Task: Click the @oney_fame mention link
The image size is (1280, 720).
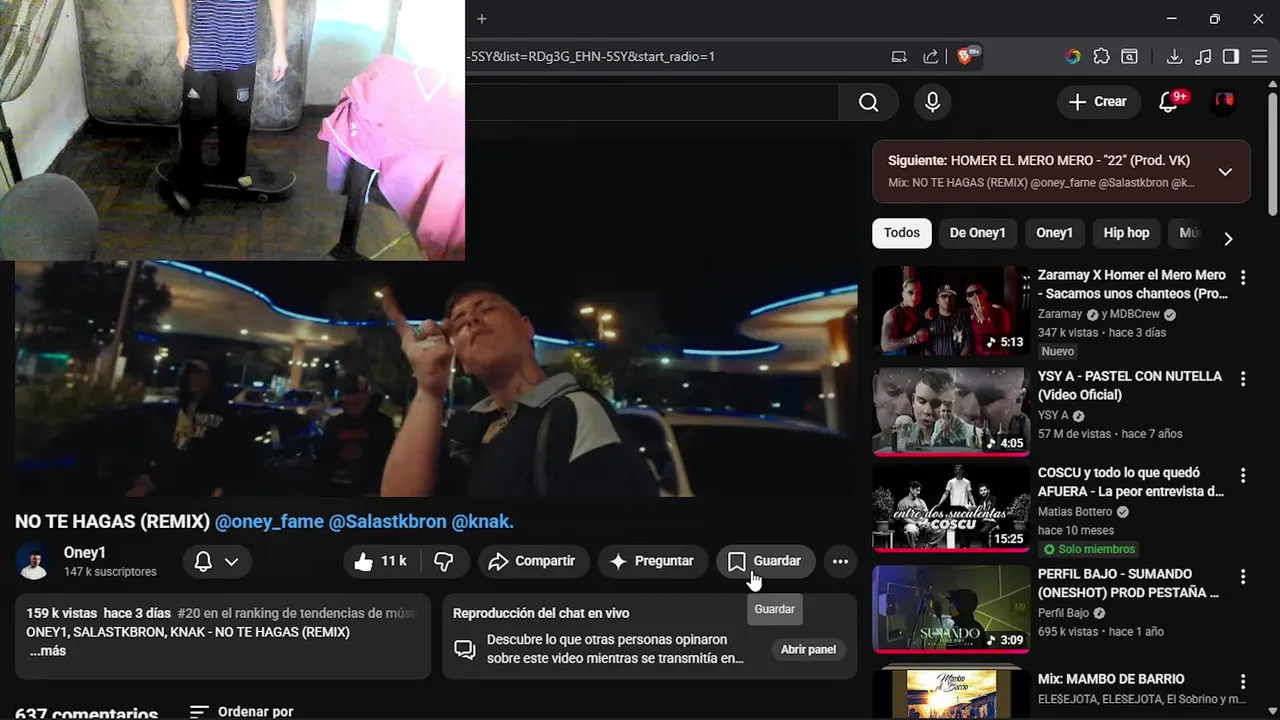Action: click(269, 521)
